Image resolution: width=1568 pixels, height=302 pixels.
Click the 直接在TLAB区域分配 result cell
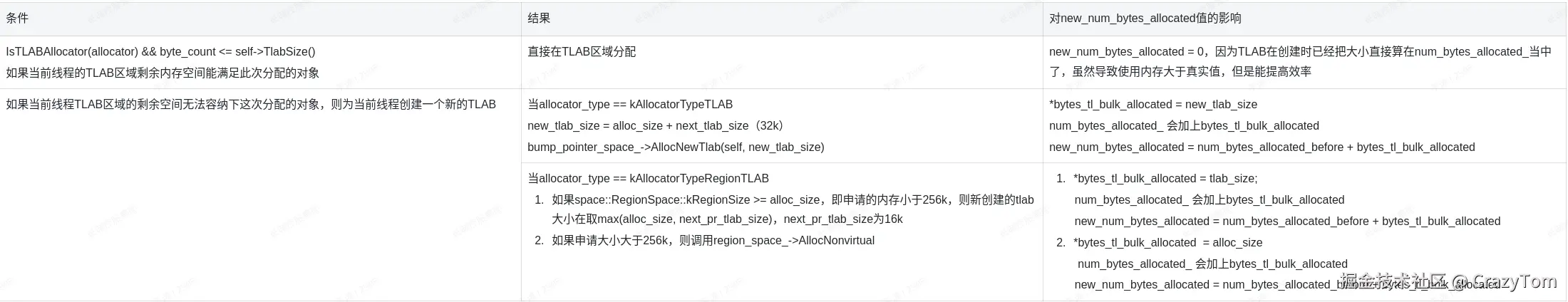click(x=582, y=52)
